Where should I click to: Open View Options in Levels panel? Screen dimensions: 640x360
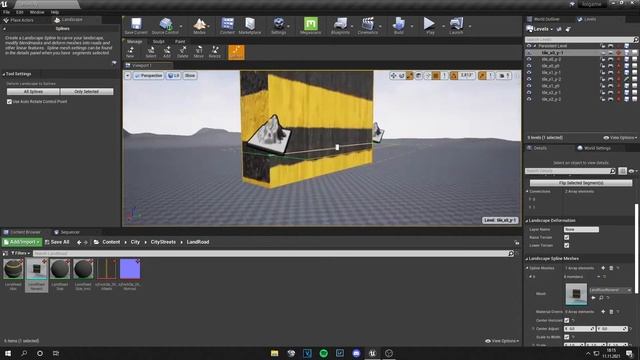pos(620,138)
